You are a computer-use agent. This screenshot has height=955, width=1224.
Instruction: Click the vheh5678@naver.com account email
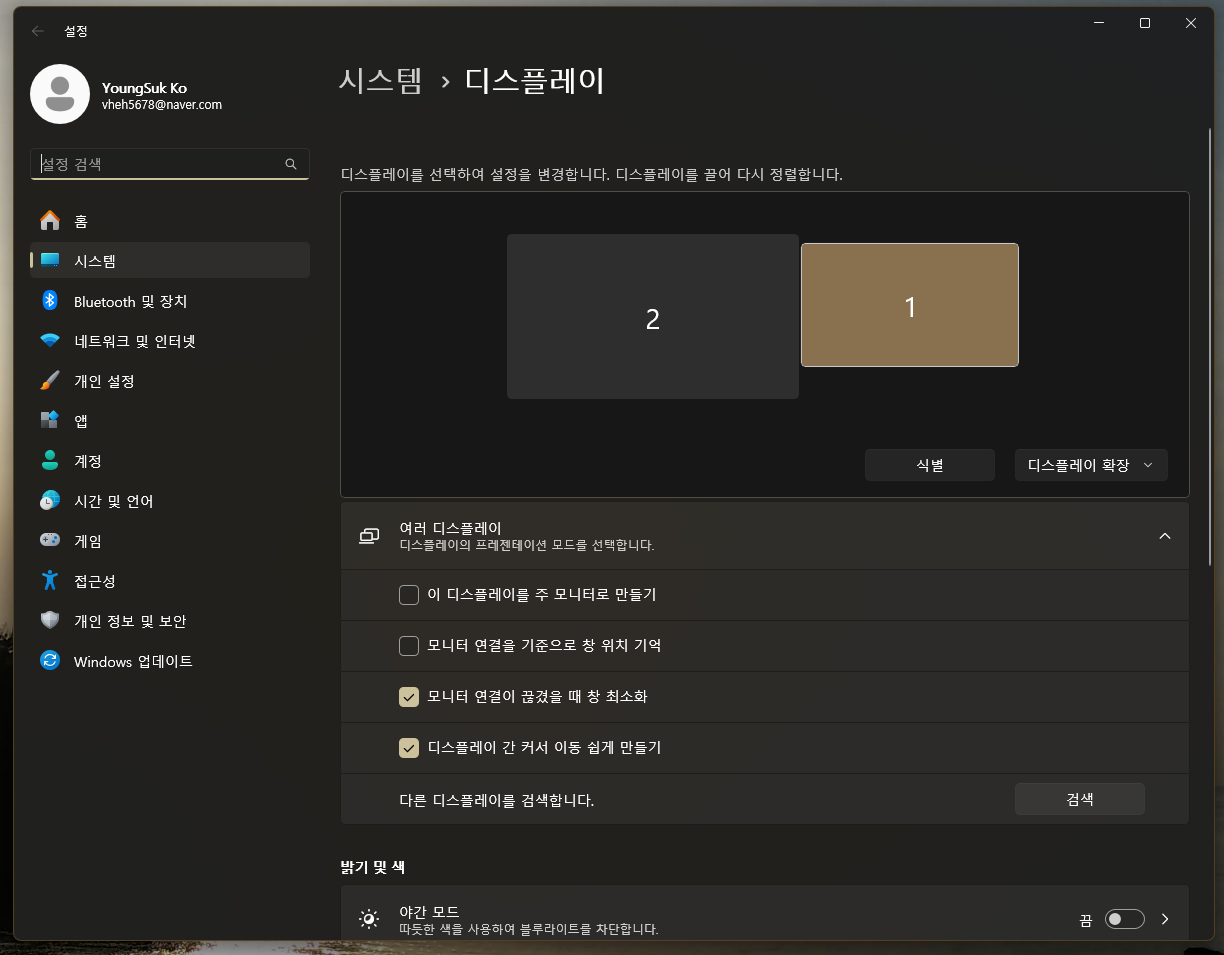162,104
